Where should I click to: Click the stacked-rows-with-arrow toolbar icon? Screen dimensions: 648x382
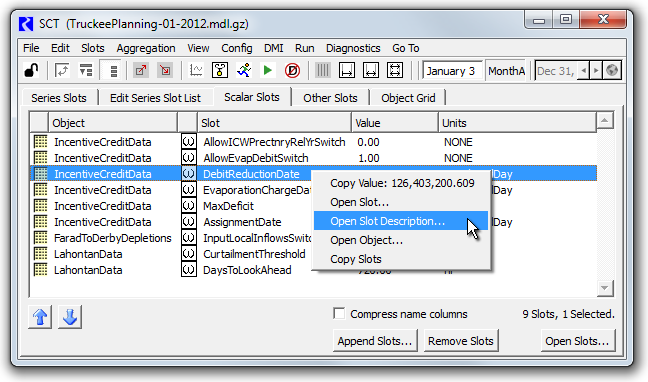click(x=86, y=70)
